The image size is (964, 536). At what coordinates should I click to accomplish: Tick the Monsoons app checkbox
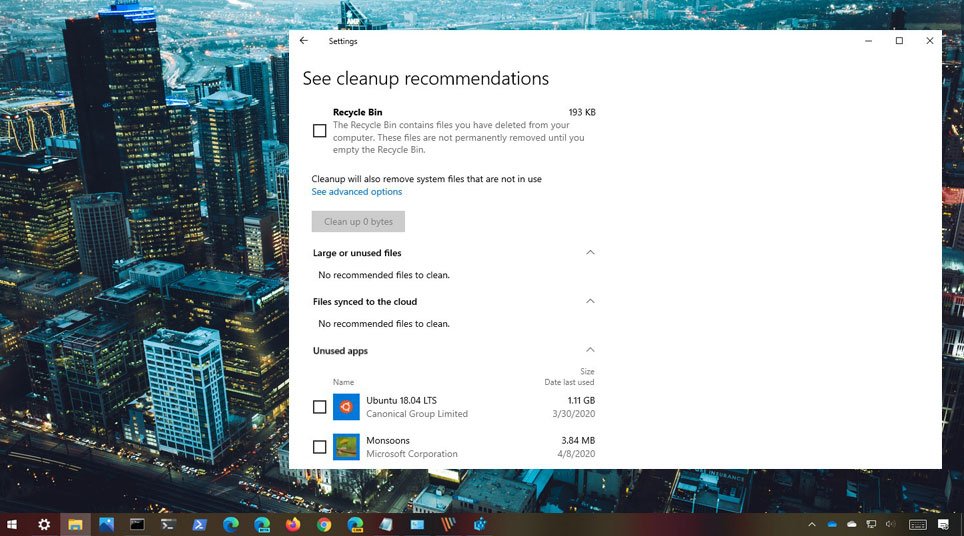(x=320, y=447)
